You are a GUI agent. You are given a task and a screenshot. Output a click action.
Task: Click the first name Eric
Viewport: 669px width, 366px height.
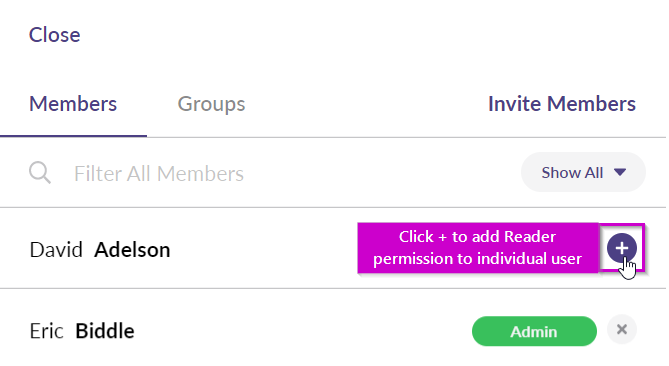coord(46,331)
